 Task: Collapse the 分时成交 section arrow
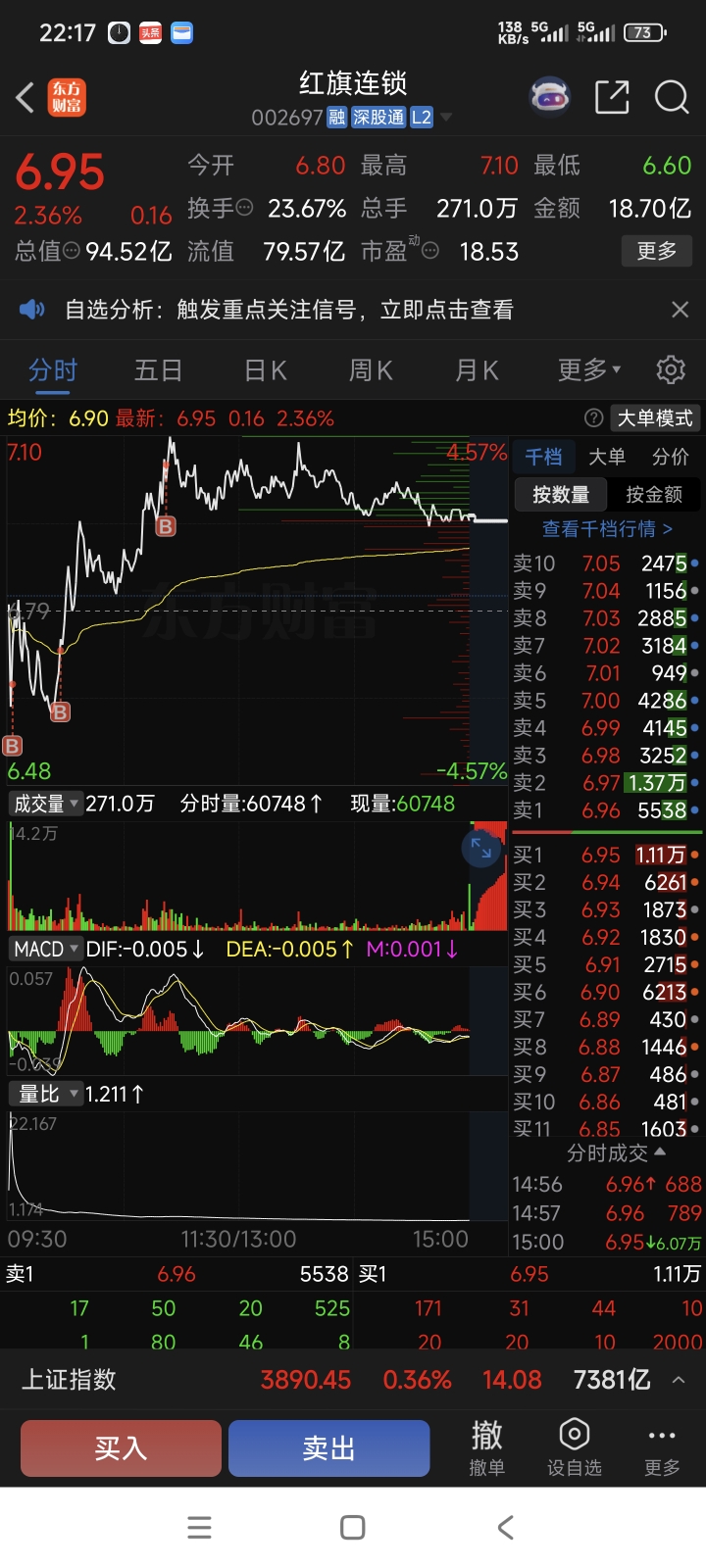click(x=660, y=1152)
